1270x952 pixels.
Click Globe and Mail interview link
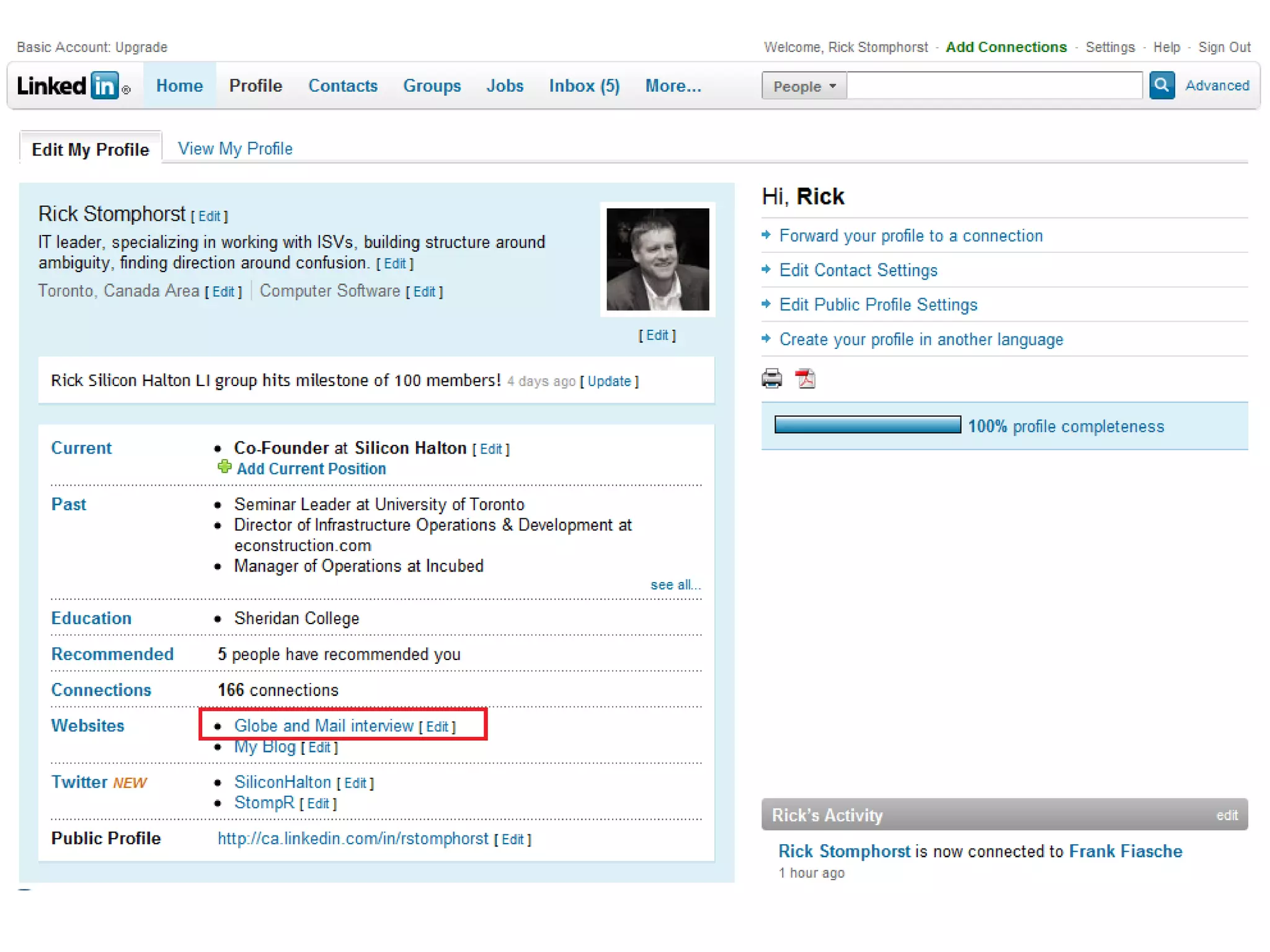[x=323, y=725]
